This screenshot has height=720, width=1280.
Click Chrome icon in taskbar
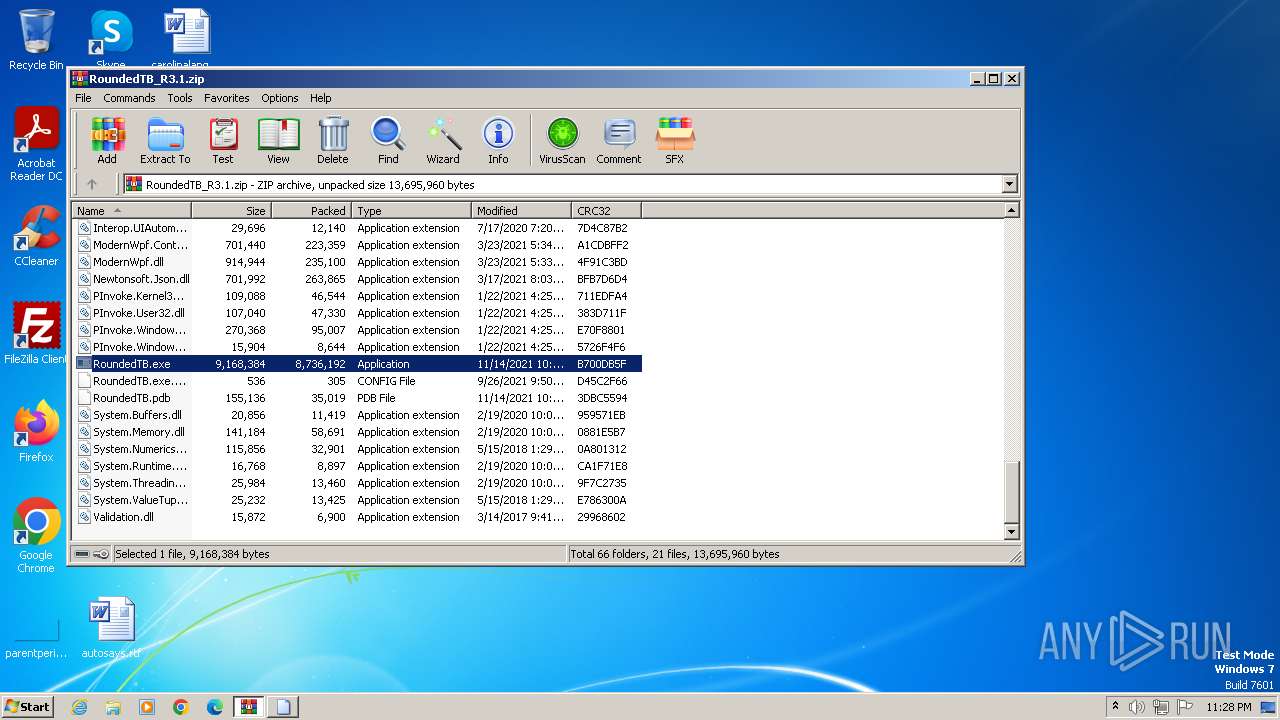181,707
